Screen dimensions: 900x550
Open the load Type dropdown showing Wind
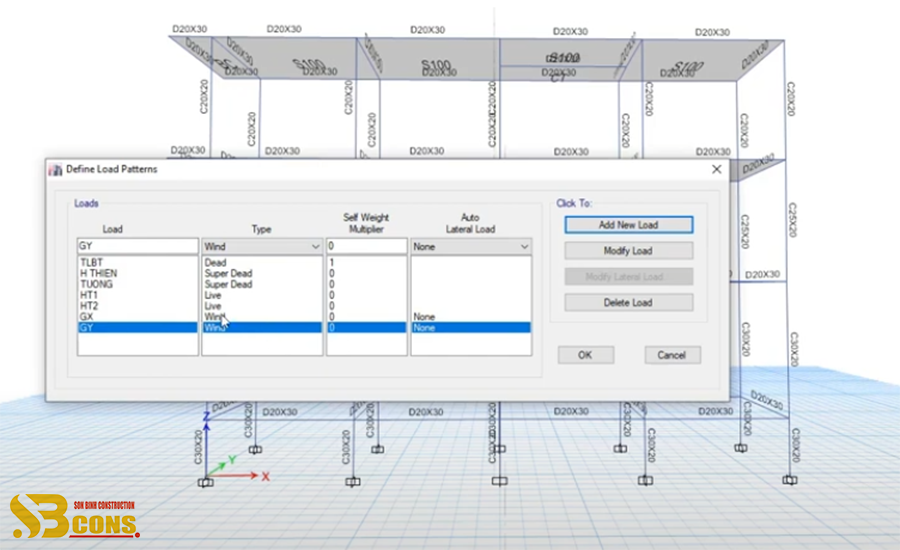point(262,246)
